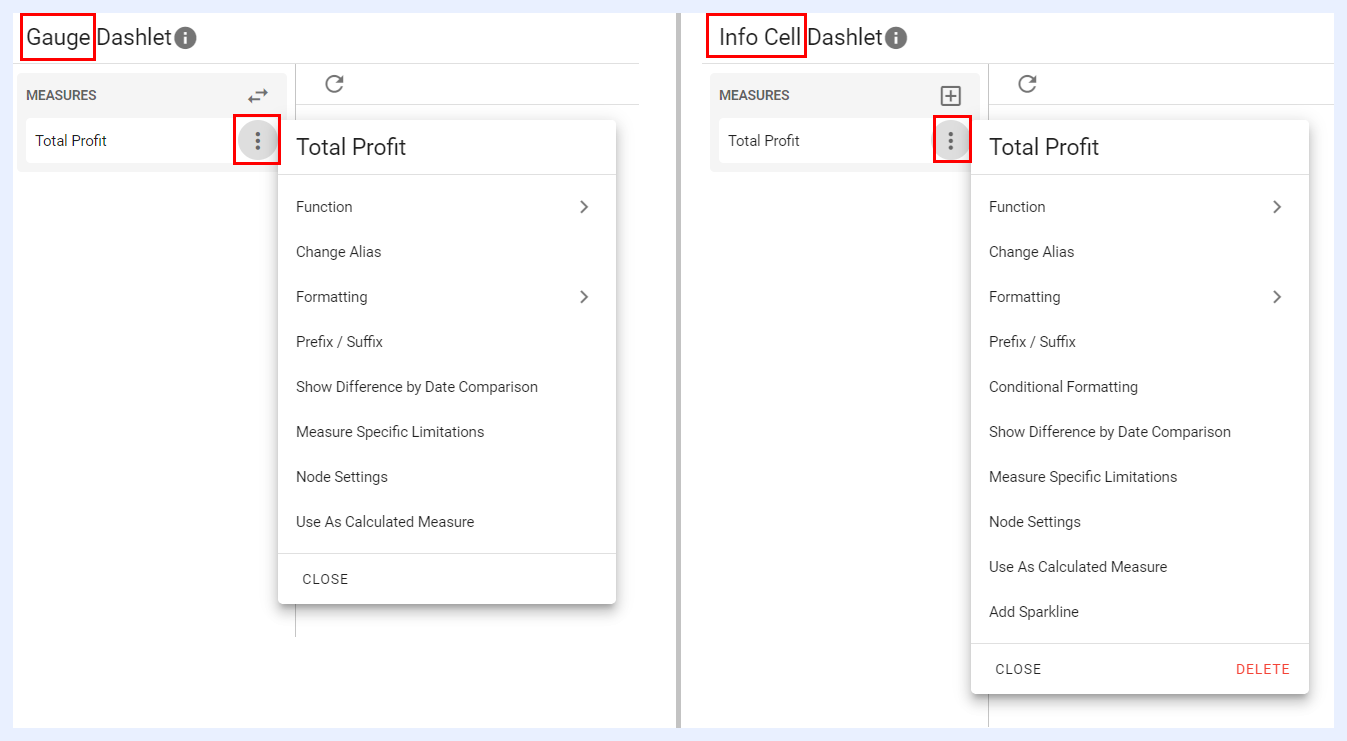This screenshot has width=1347, height=741.
Task: Open three-dot menu for Info Cell Total Profit measure
Action: (951, 141)
